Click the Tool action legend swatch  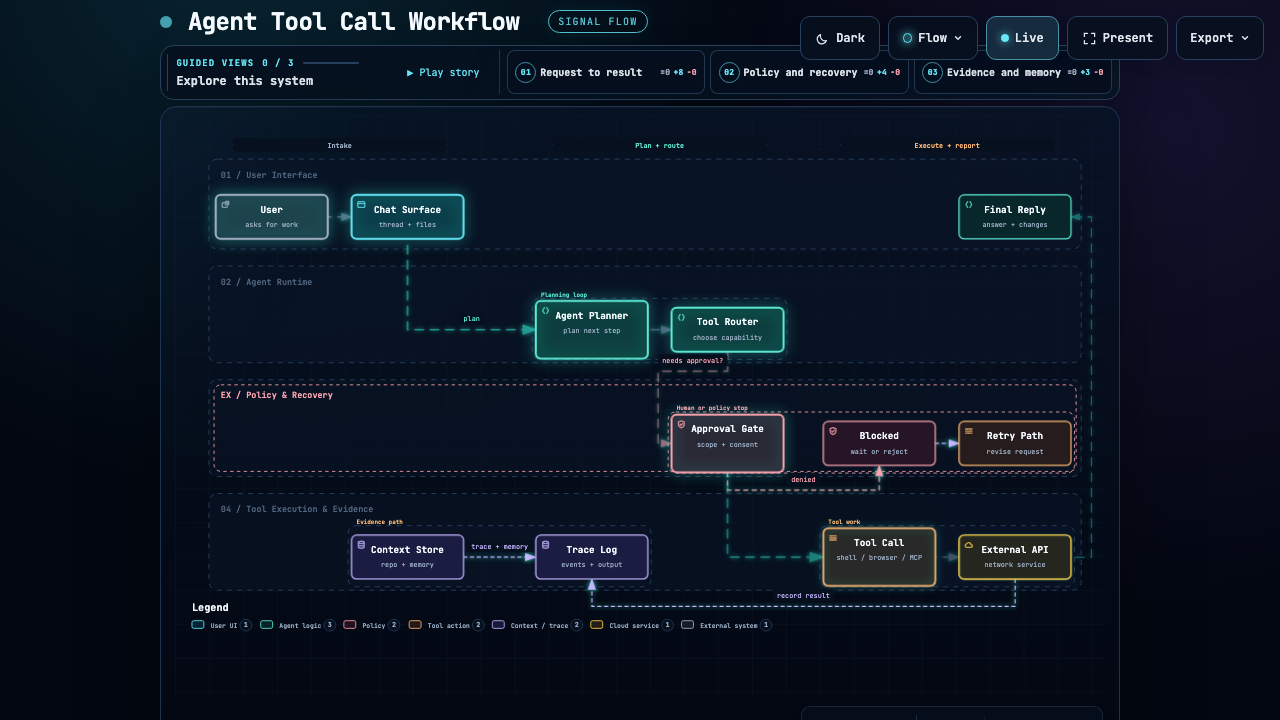(415, 625)
